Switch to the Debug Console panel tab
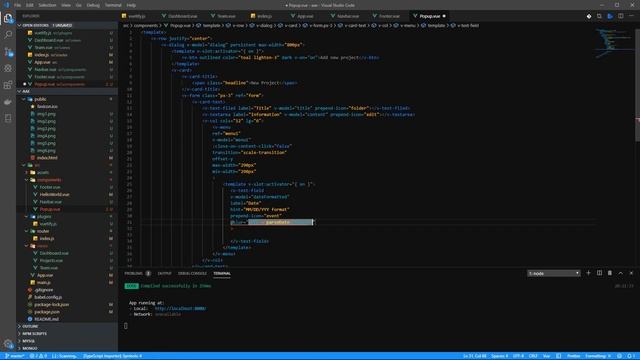 point(192,273)
